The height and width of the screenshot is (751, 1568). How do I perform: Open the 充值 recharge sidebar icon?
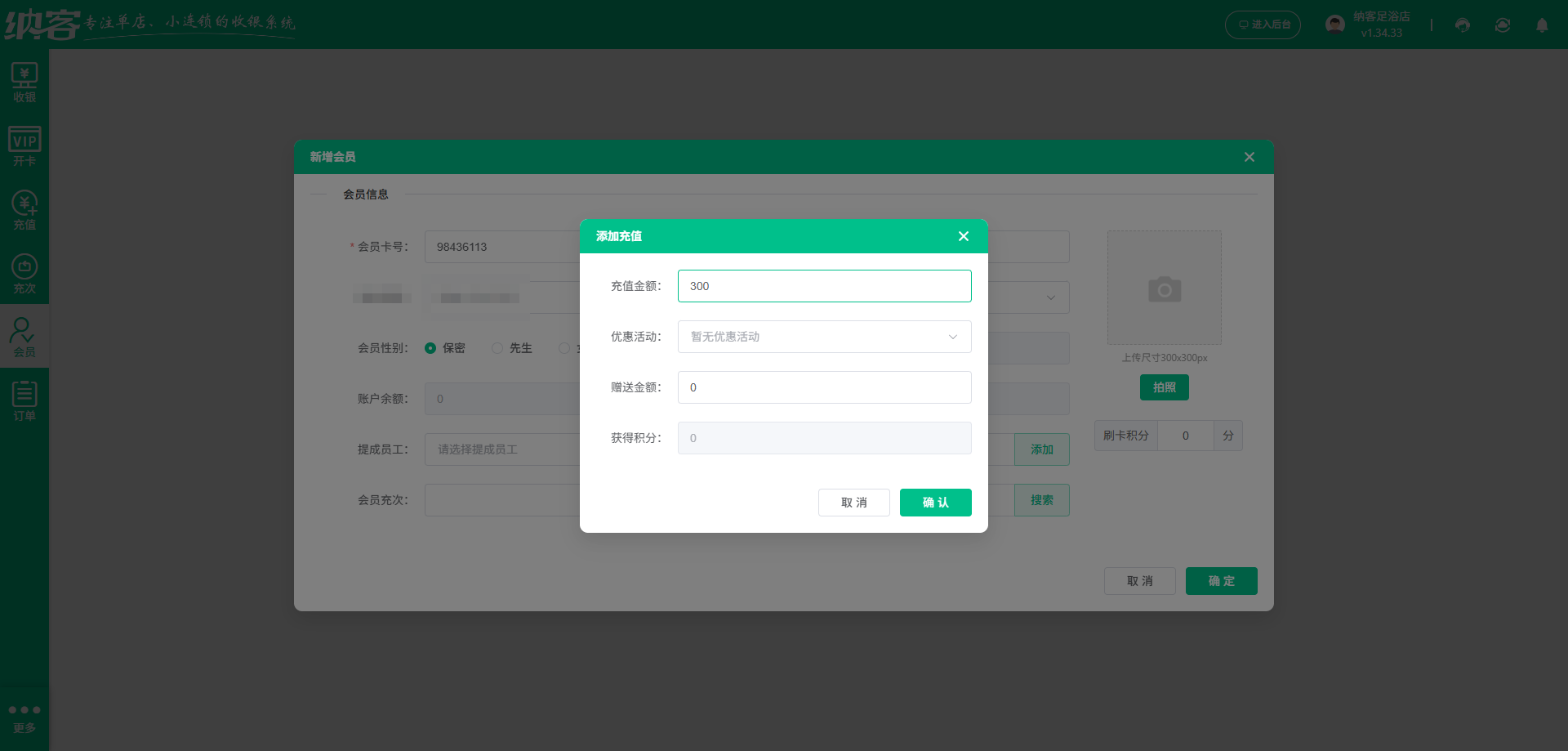tap(24, 210)
